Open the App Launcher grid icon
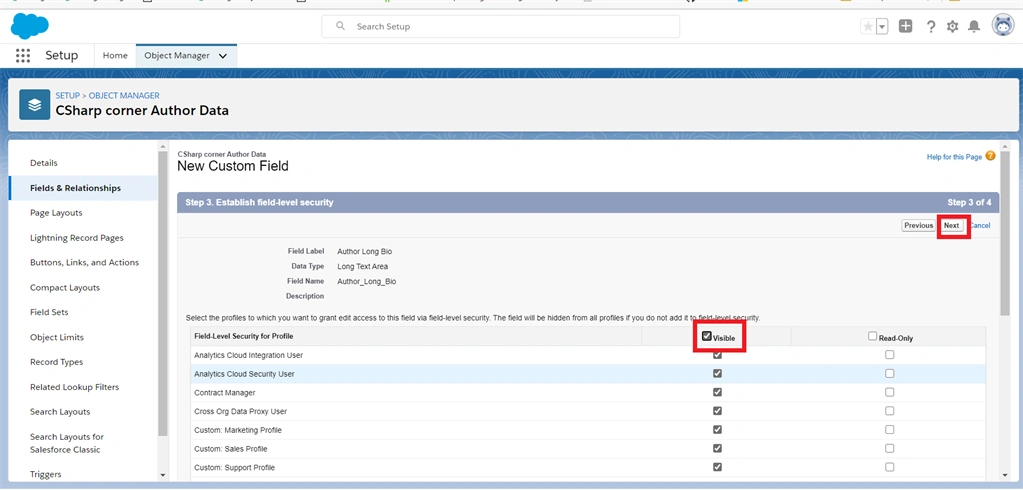This screenshot has width=1023, height=490. (x=23, y=55)
